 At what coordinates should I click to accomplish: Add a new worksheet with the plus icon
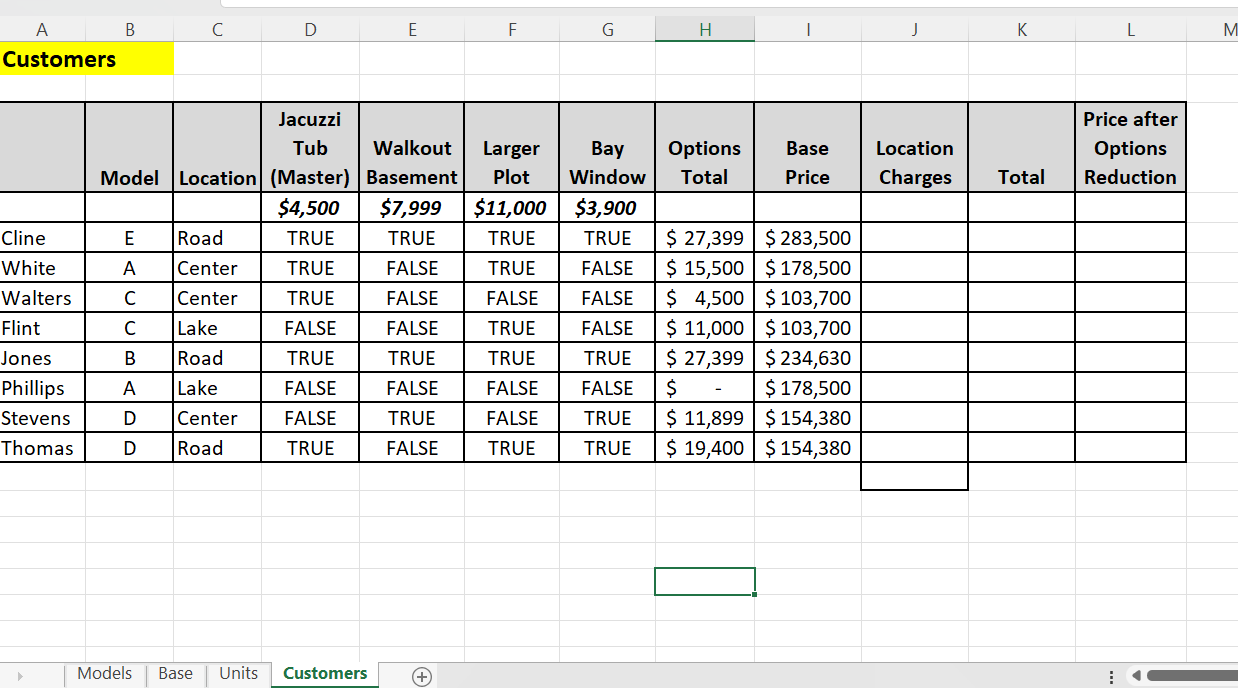(421, 676)
